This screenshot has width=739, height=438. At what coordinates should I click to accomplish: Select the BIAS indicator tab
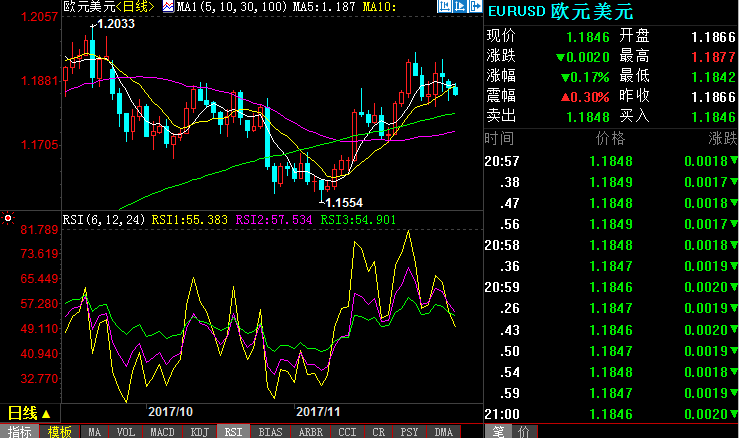point(268,431)
